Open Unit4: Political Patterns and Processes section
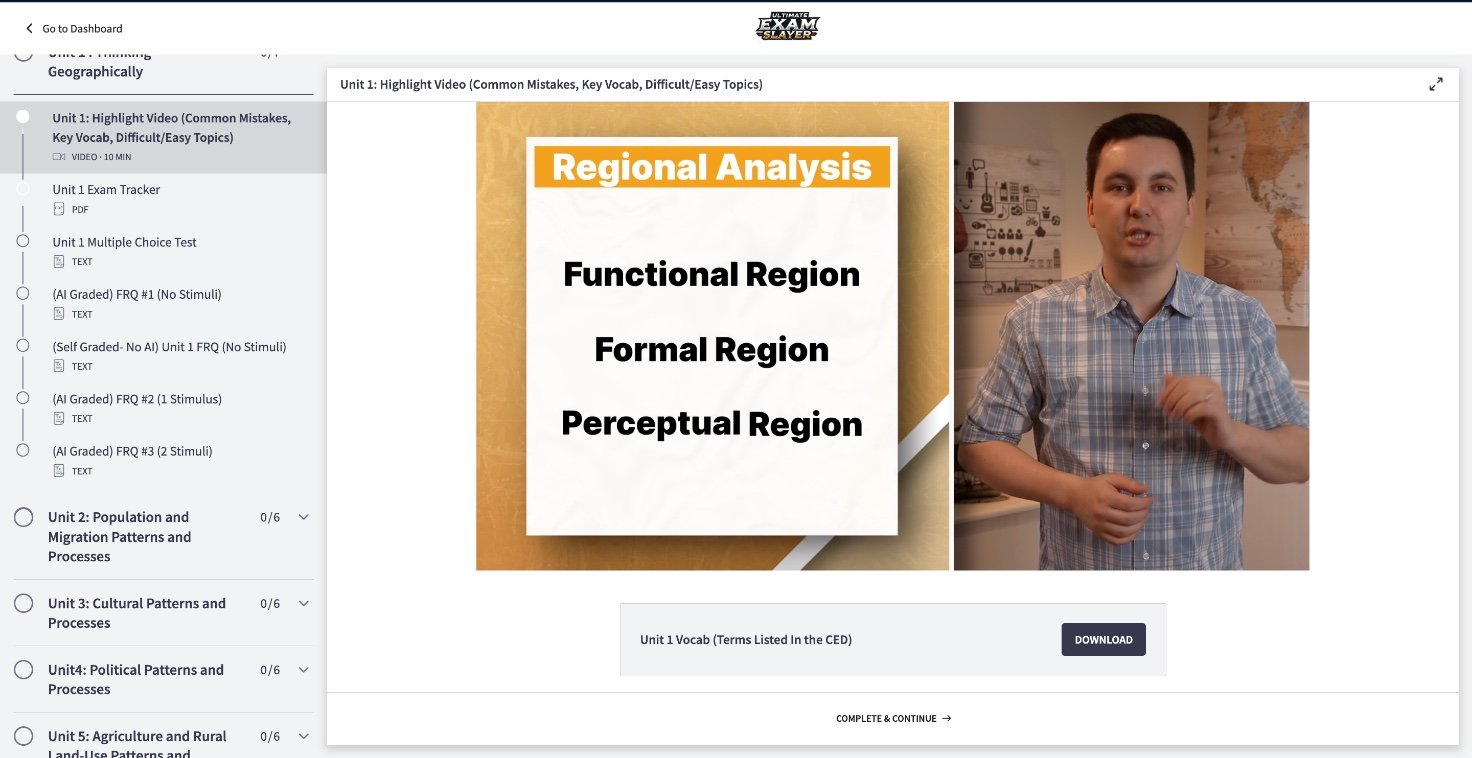Image resolution: width=1472 pixels, height=758 pixels. (x=163, y=679)
